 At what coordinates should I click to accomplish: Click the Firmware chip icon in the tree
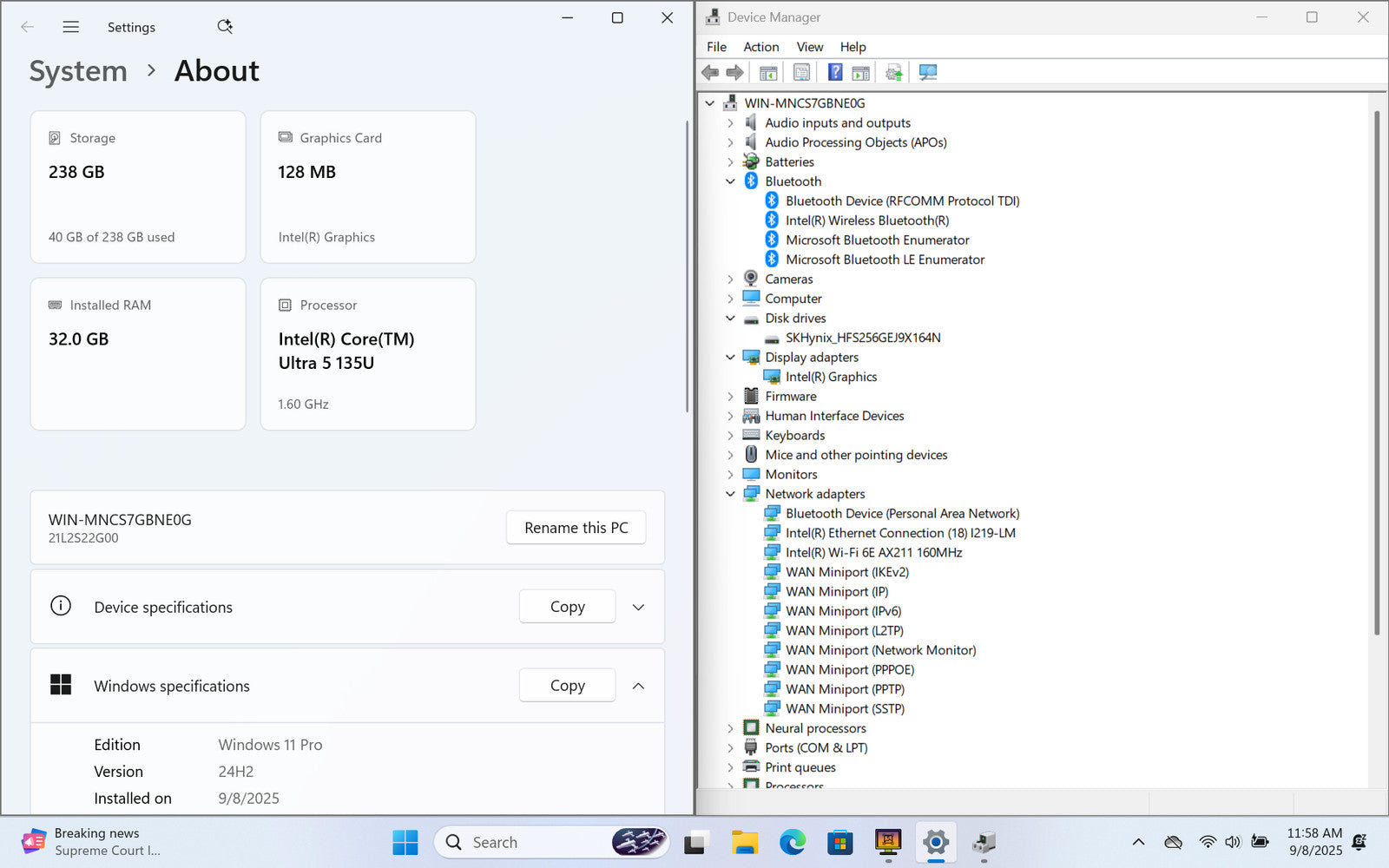[x=751, y=396]
